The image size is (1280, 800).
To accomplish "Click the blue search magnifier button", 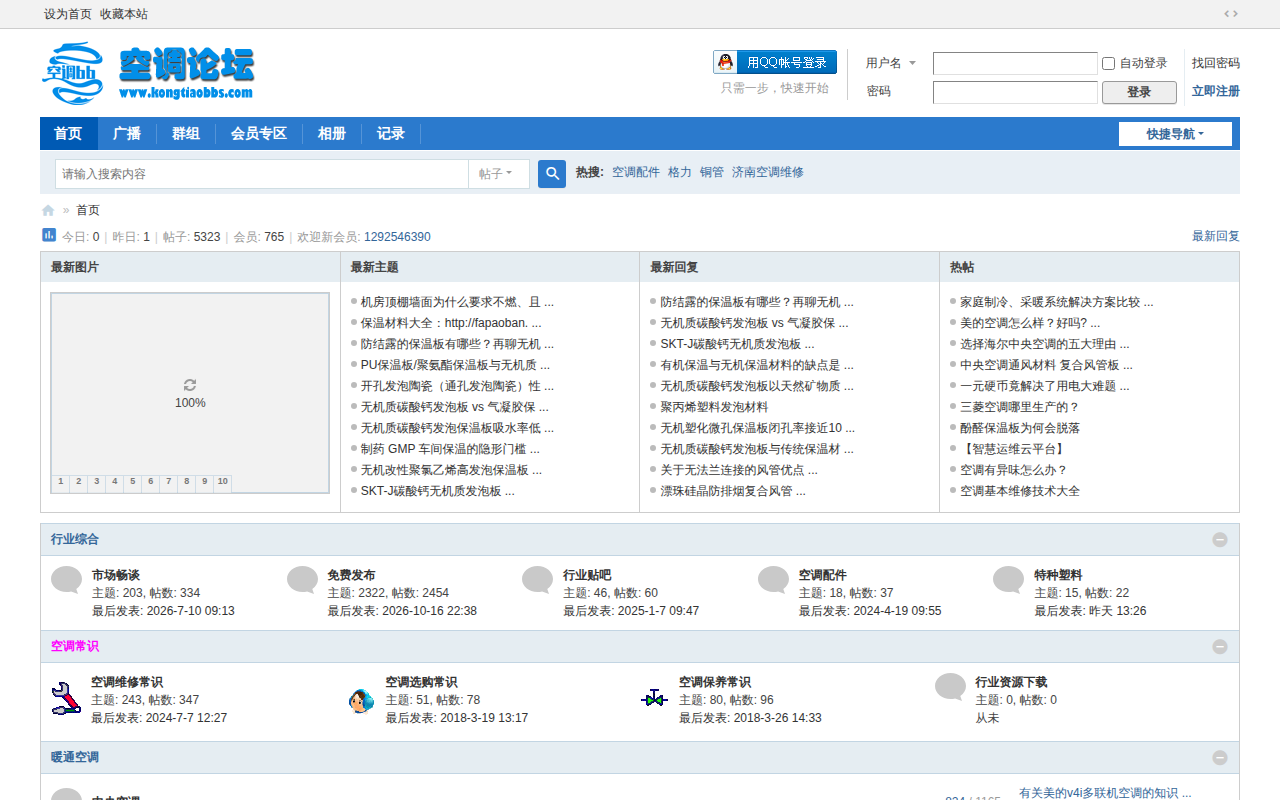I will tap(552, 174).
